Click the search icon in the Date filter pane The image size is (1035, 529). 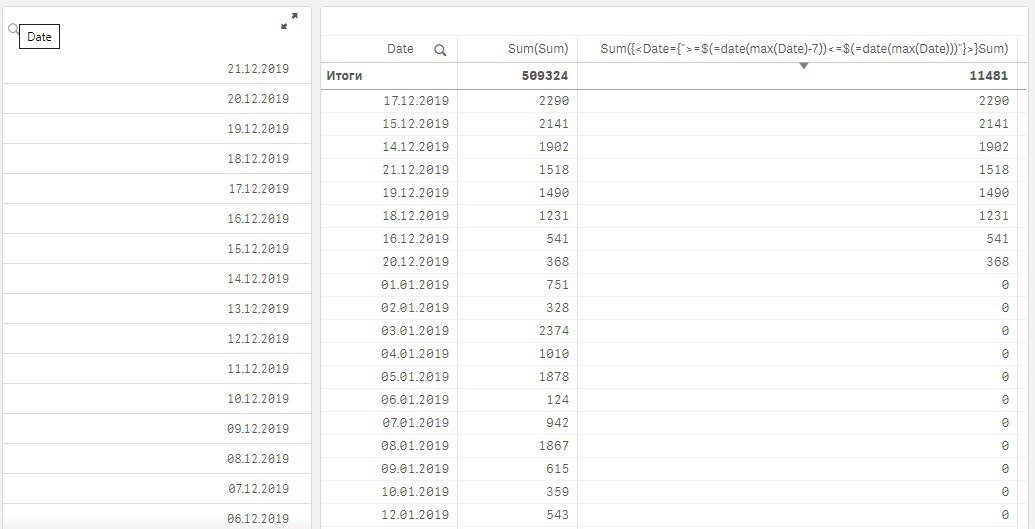13,30
